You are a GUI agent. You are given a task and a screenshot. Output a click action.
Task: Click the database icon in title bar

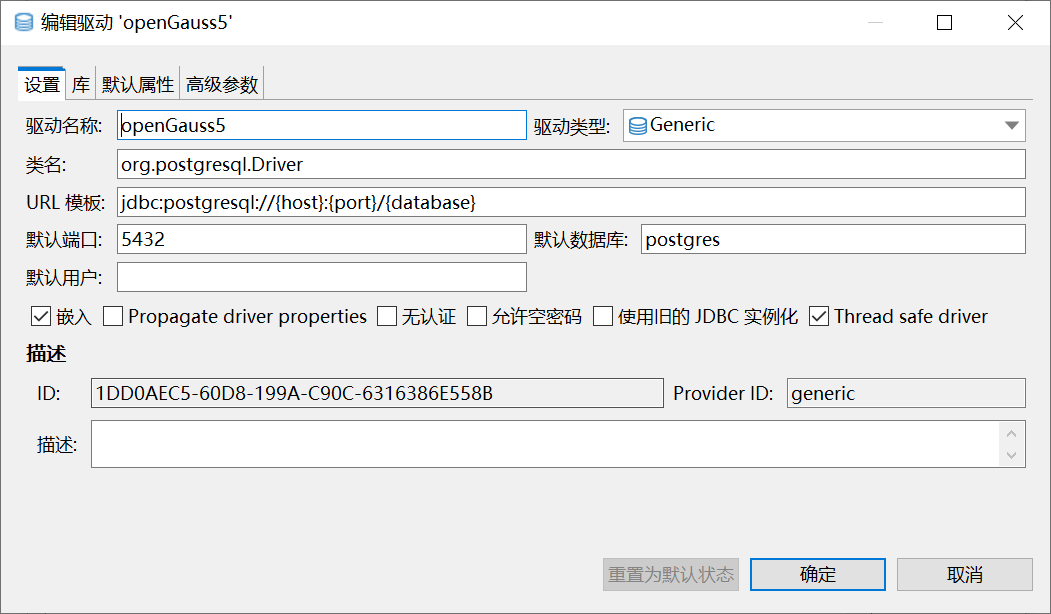(24, 23)
